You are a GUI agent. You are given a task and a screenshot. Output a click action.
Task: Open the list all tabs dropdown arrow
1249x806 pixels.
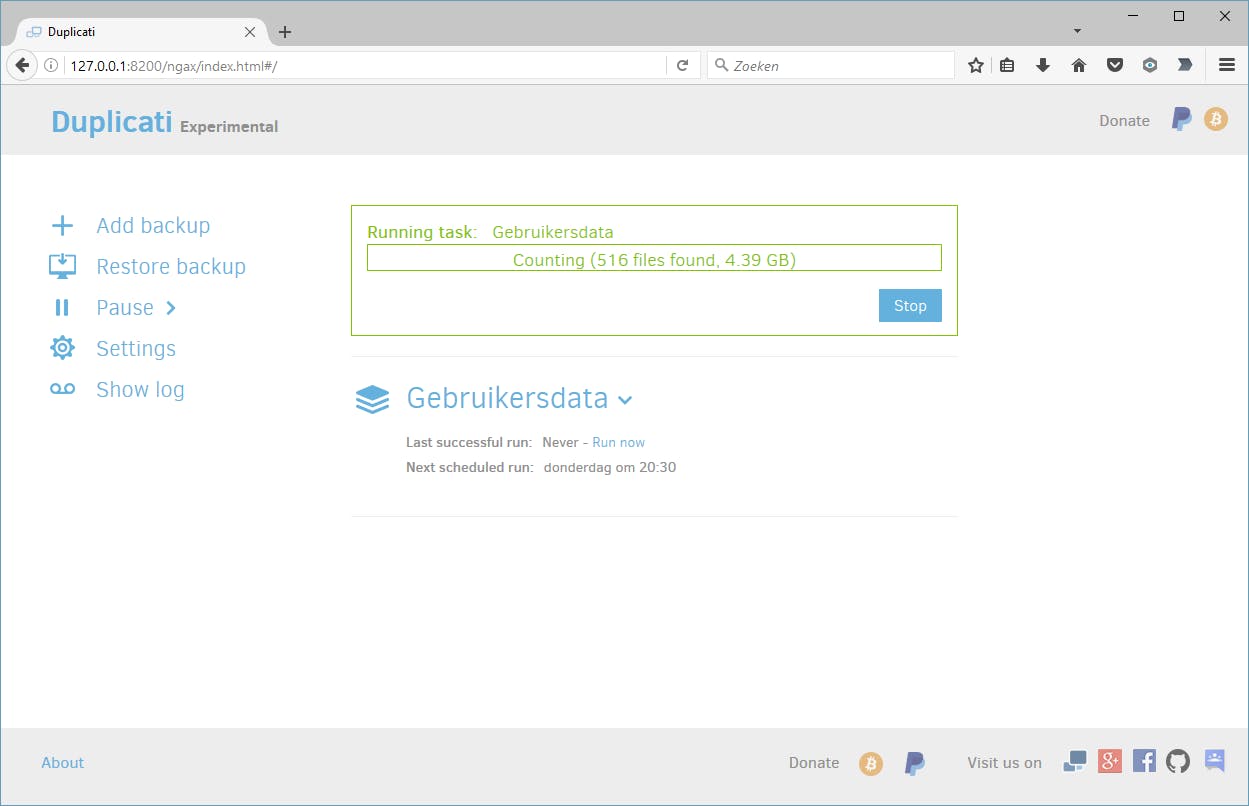coord(1077,31)
